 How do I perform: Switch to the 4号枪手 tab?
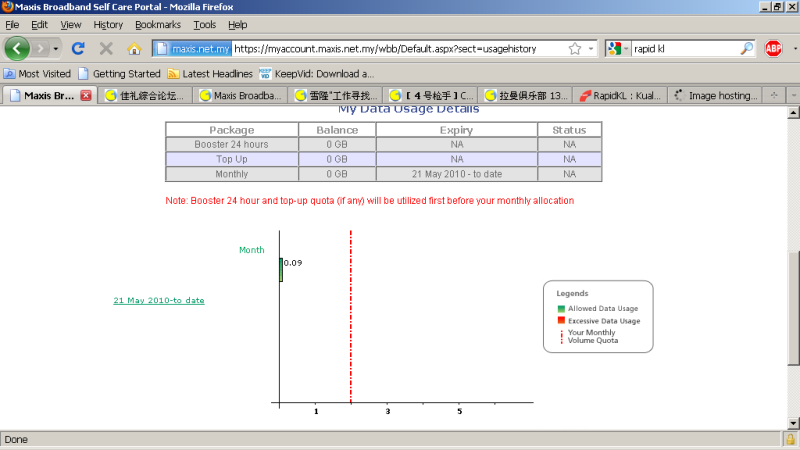click(430, 95)
